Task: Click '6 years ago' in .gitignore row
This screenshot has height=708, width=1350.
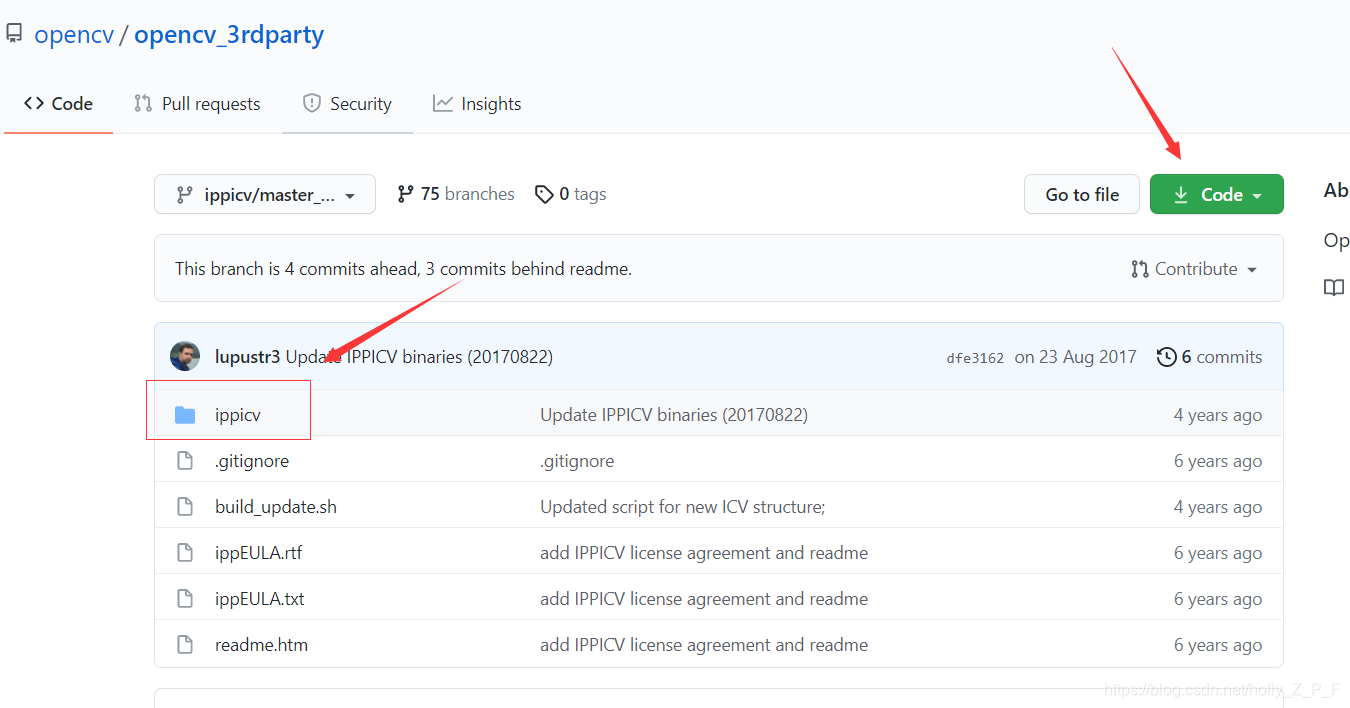Action: click(1218, 461)
